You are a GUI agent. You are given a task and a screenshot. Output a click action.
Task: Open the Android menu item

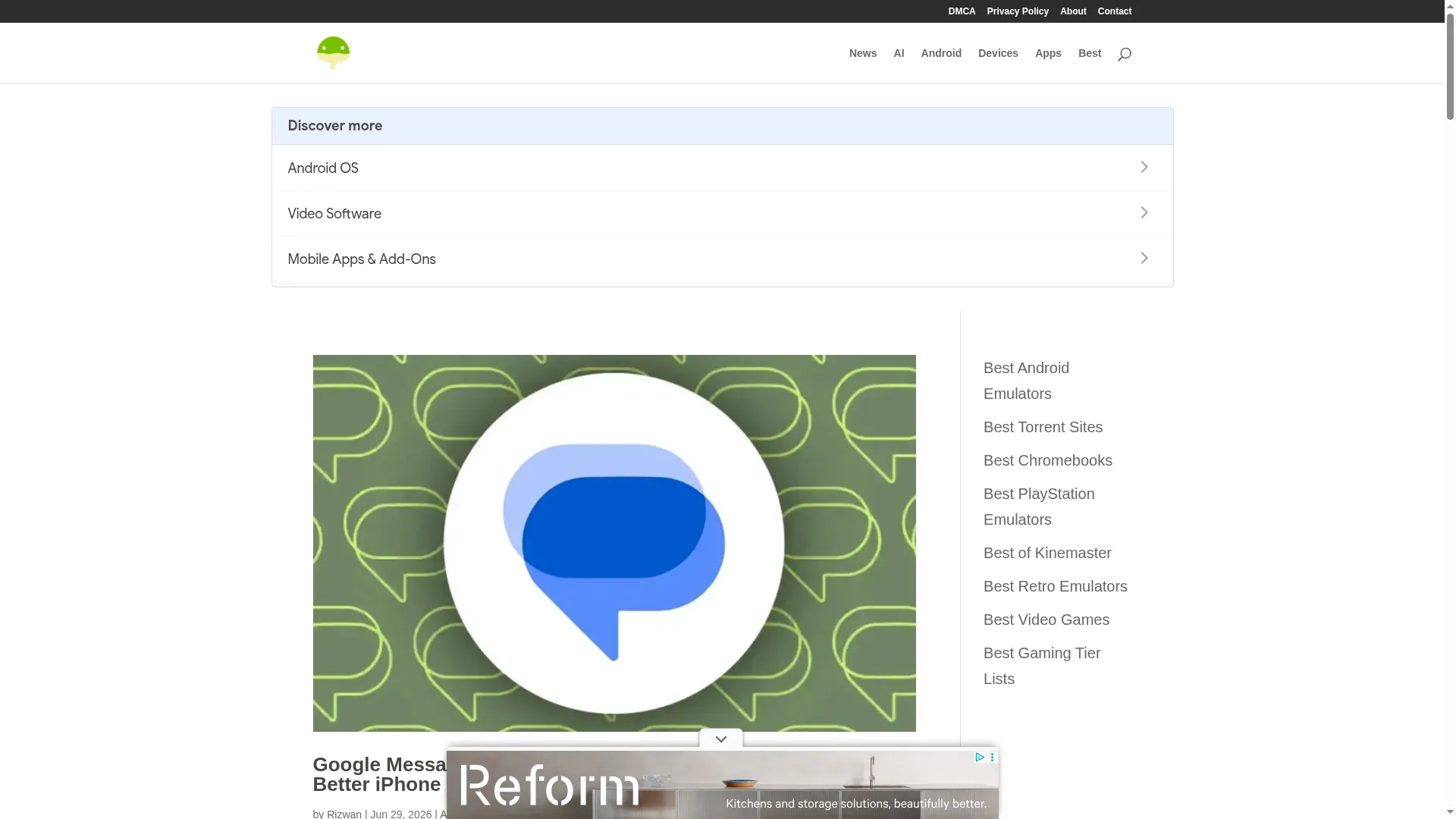click(x=941, y=53)
